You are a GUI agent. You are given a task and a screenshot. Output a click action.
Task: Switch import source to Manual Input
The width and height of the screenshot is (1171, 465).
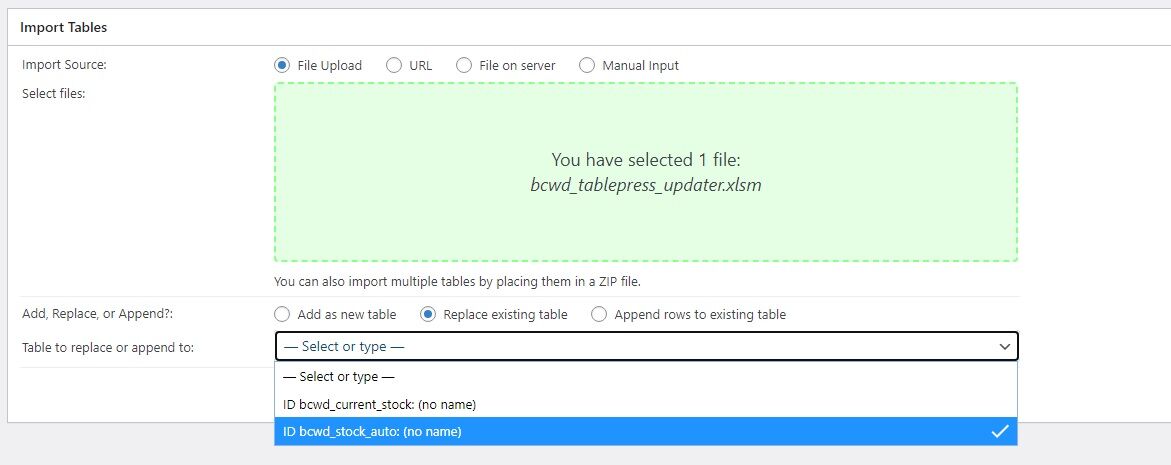pos(587,65)
